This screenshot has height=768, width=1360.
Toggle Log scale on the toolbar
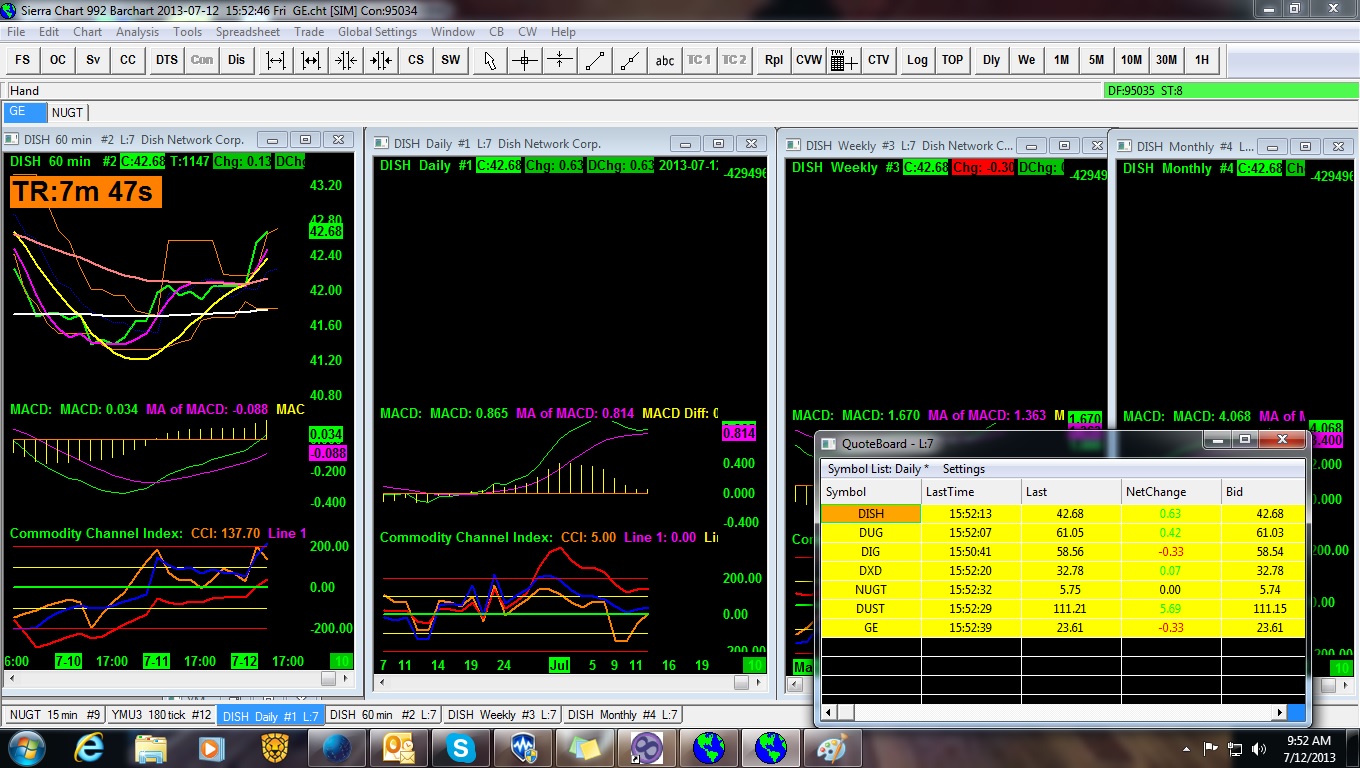point(917,60)
